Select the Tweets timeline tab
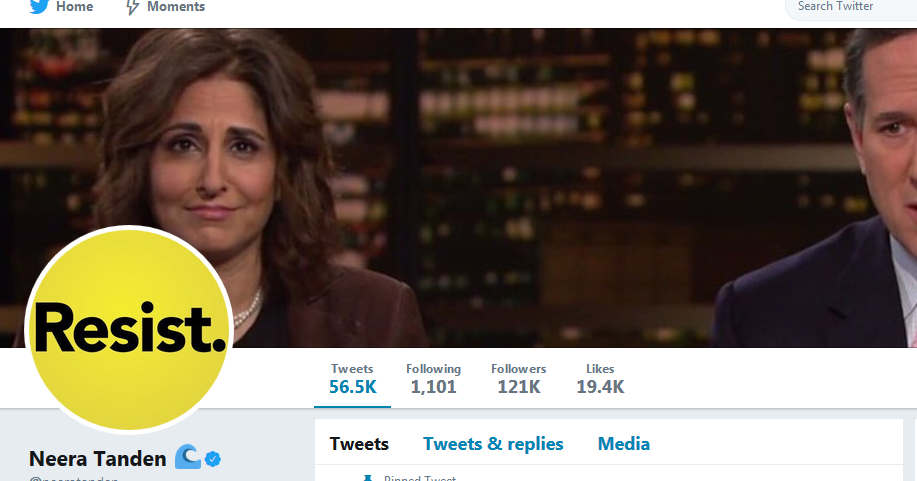Image resolution: width=917 pixels, height=481 pixels. pos(359,444)
